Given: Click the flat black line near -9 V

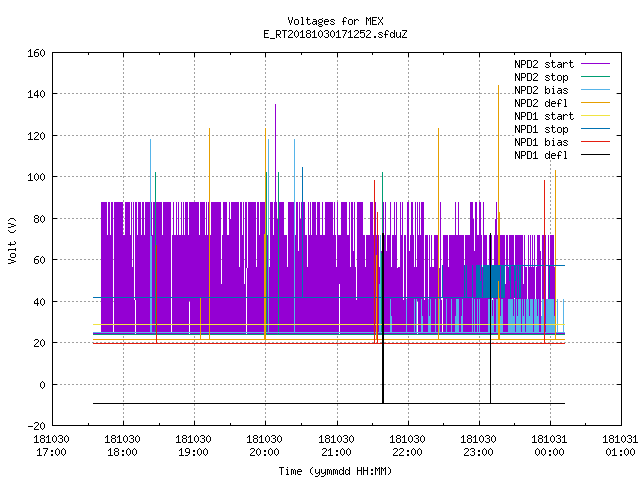Looking at the screenshot, I should coord(329,404).
